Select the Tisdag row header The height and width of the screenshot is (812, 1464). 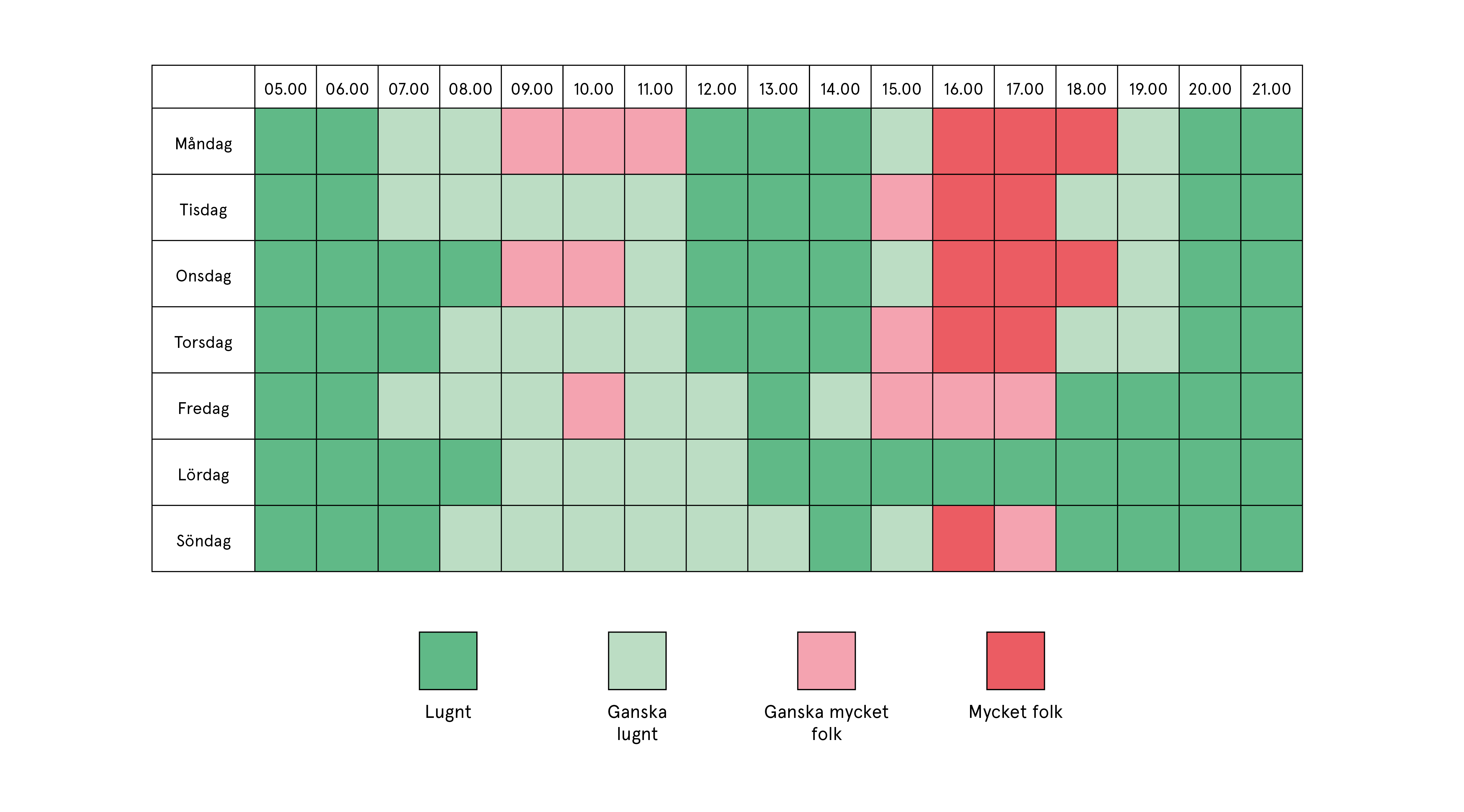click(203, 207)
